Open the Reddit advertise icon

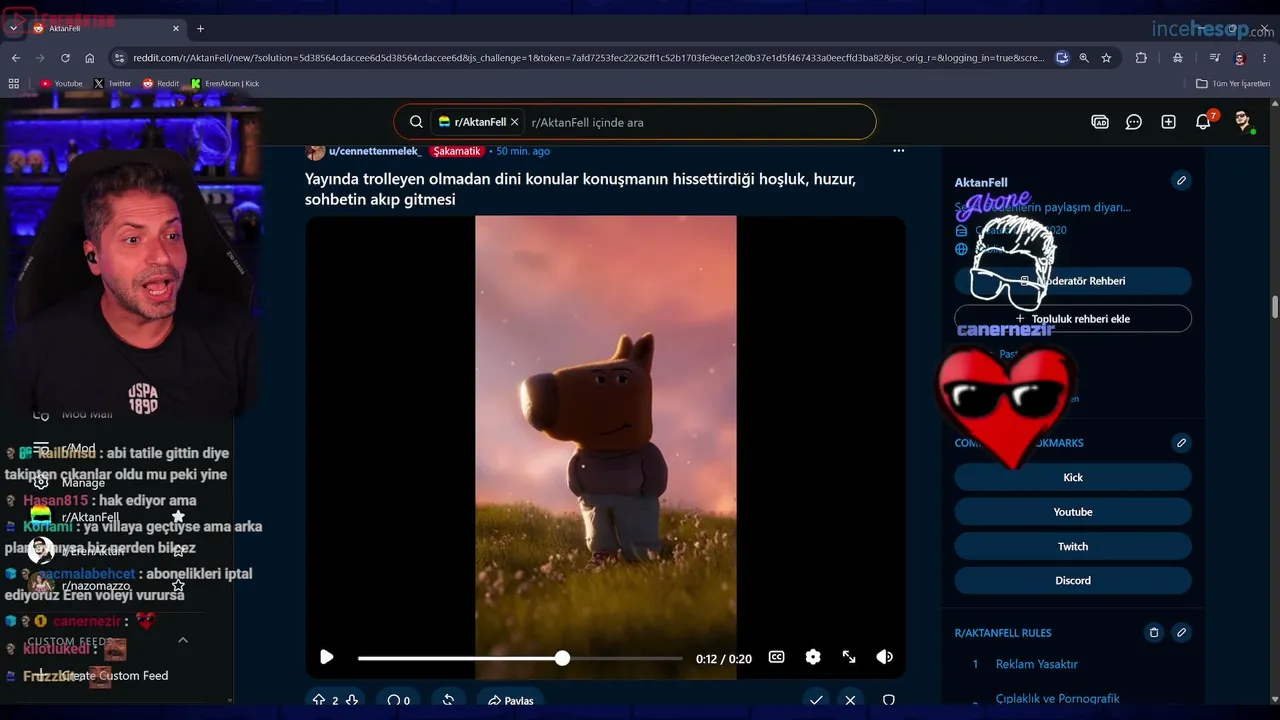1100,122
